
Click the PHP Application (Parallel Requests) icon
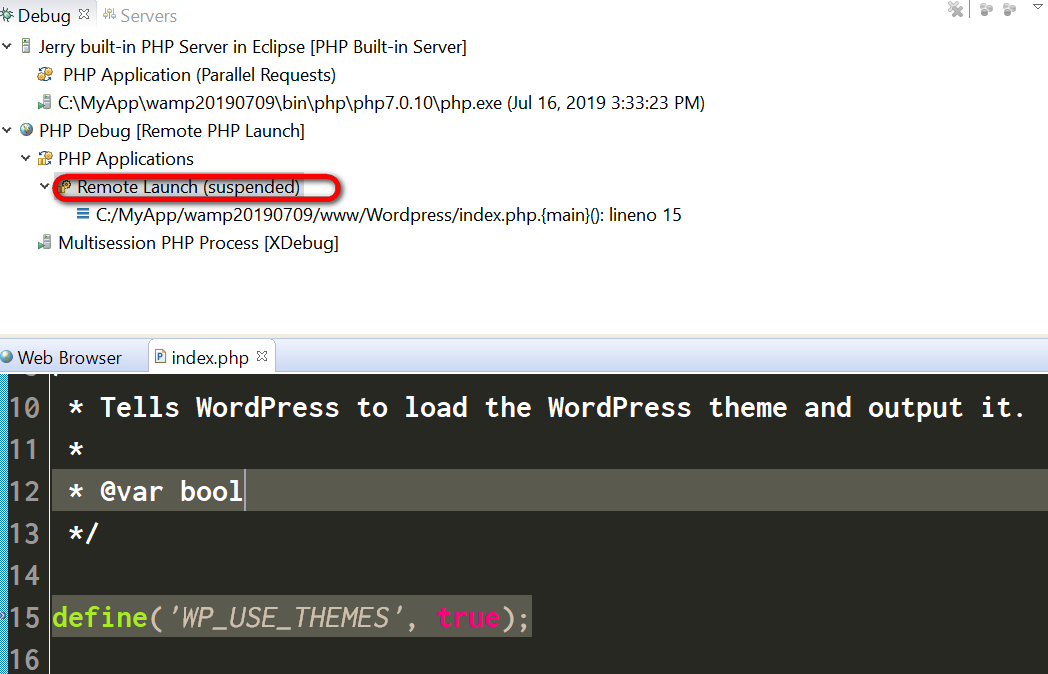[x=45, y=74]
